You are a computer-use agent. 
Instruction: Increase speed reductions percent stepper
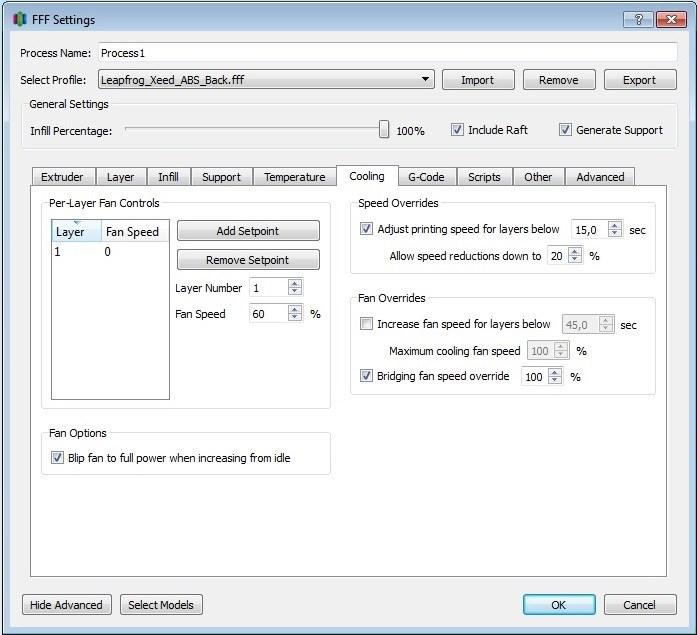tap(575, 251)
